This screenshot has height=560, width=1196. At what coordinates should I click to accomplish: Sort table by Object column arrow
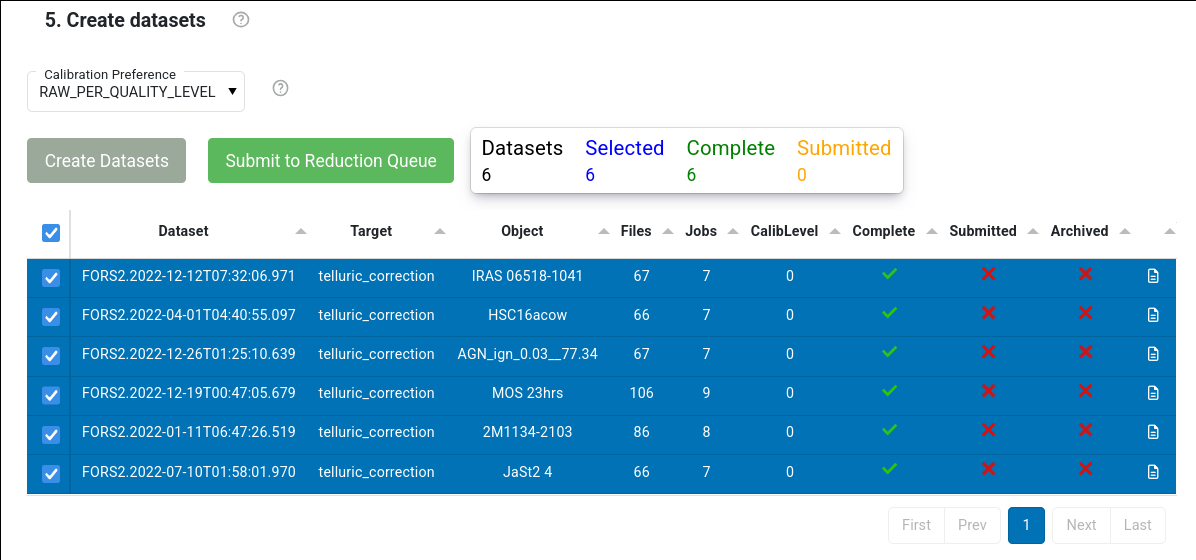click(x=604, y=232)
